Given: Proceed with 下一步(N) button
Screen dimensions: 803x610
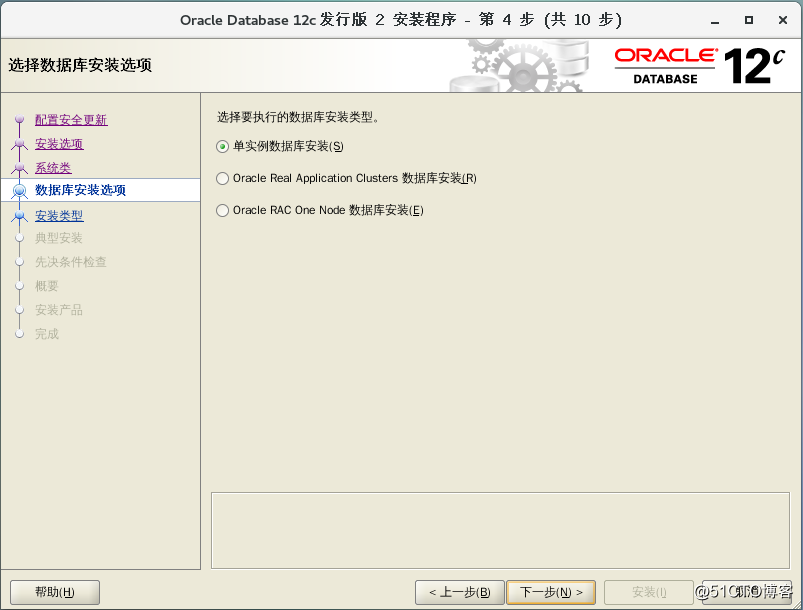Looking at the screenshot, I should tap(551, 593).
